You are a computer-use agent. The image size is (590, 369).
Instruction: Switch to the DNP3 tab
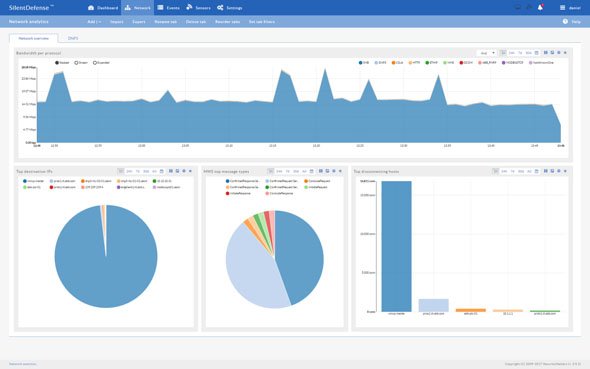coord(73,38)
